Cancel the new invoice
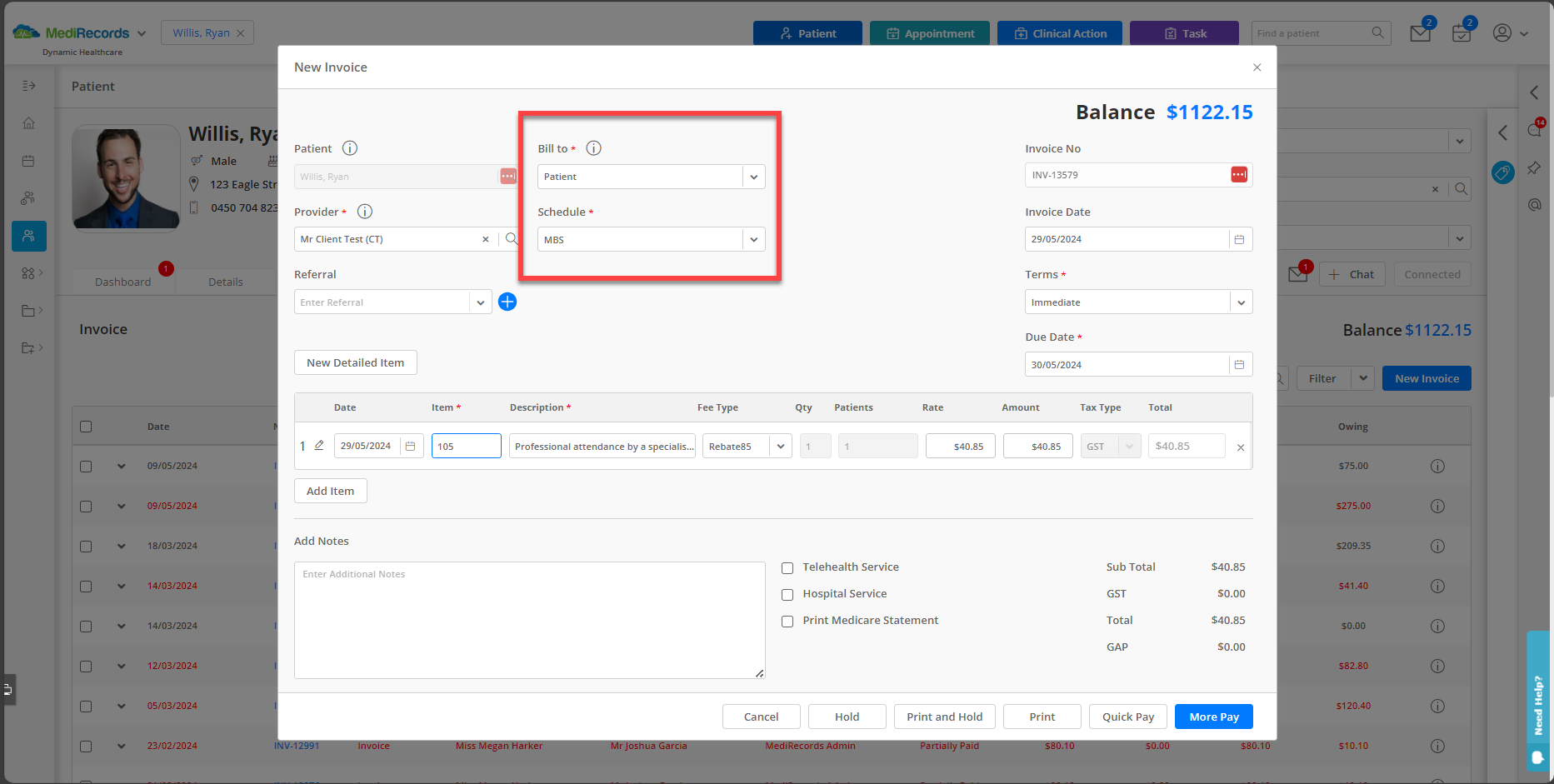 coord(762,717)
